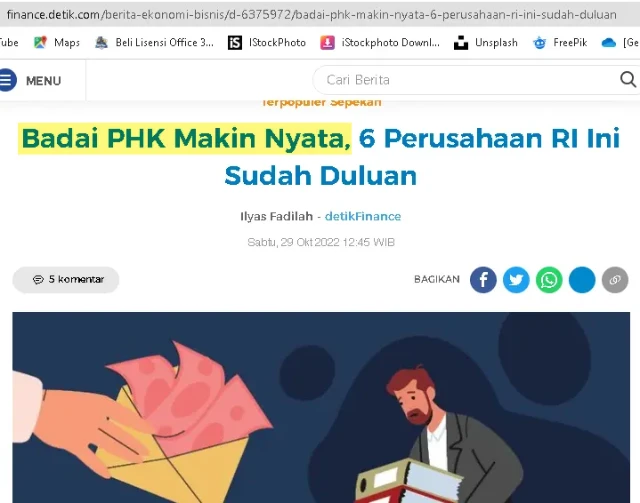Copy article link with chain icon

click(615, 280)
